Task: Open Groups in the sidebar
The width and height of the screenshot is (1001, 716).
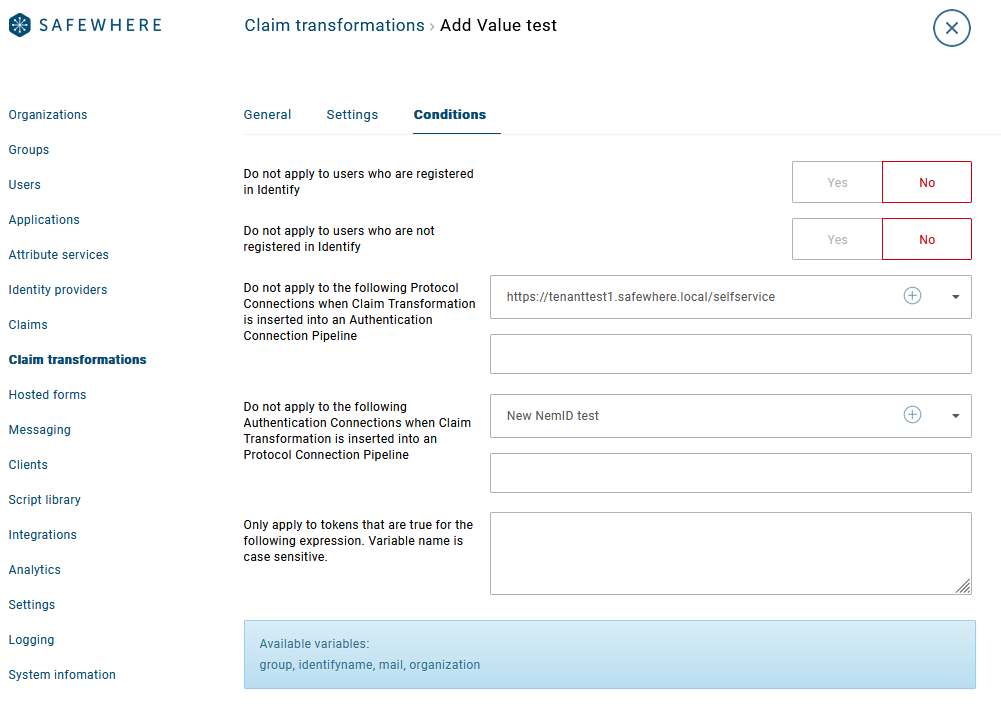Action: (x=29, y=150)
